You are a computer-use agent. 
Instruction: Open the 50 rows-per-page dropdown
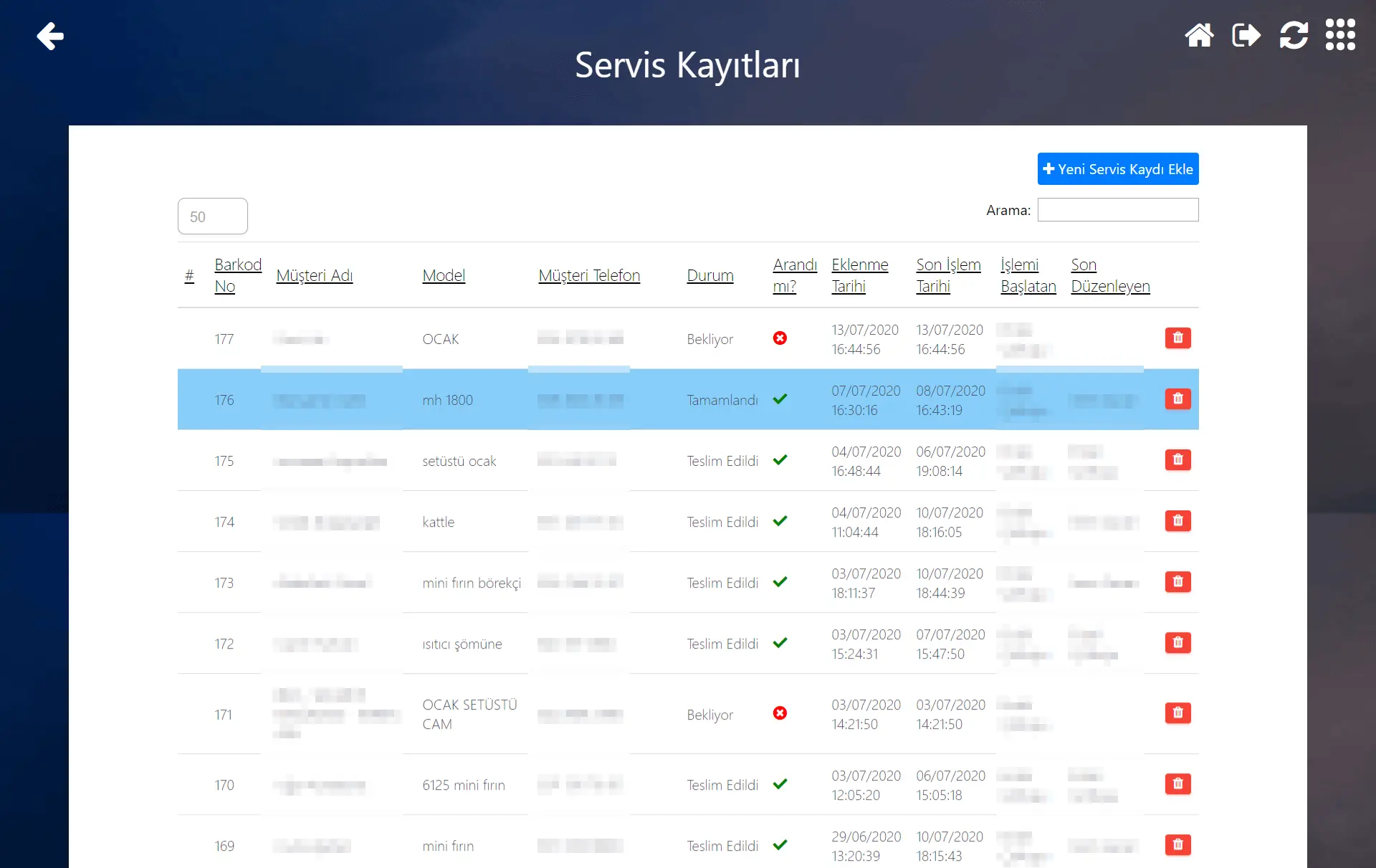coord(213,216)
